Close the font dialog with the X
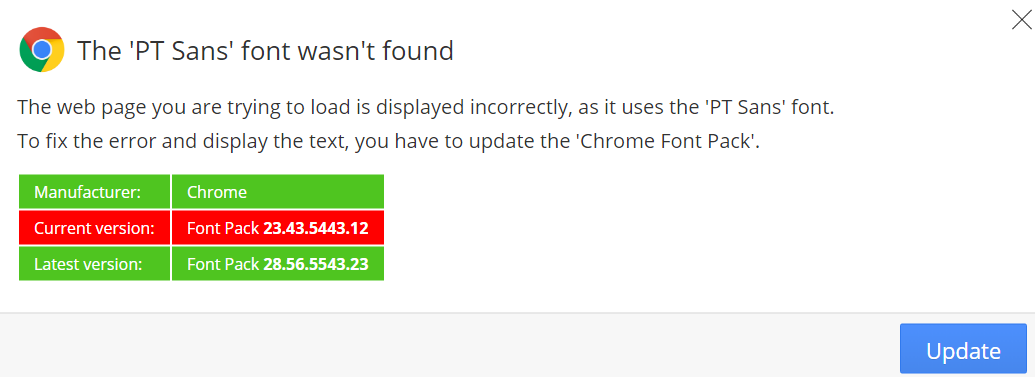This screenshot has height=377, width=1035. point(1021,20)
